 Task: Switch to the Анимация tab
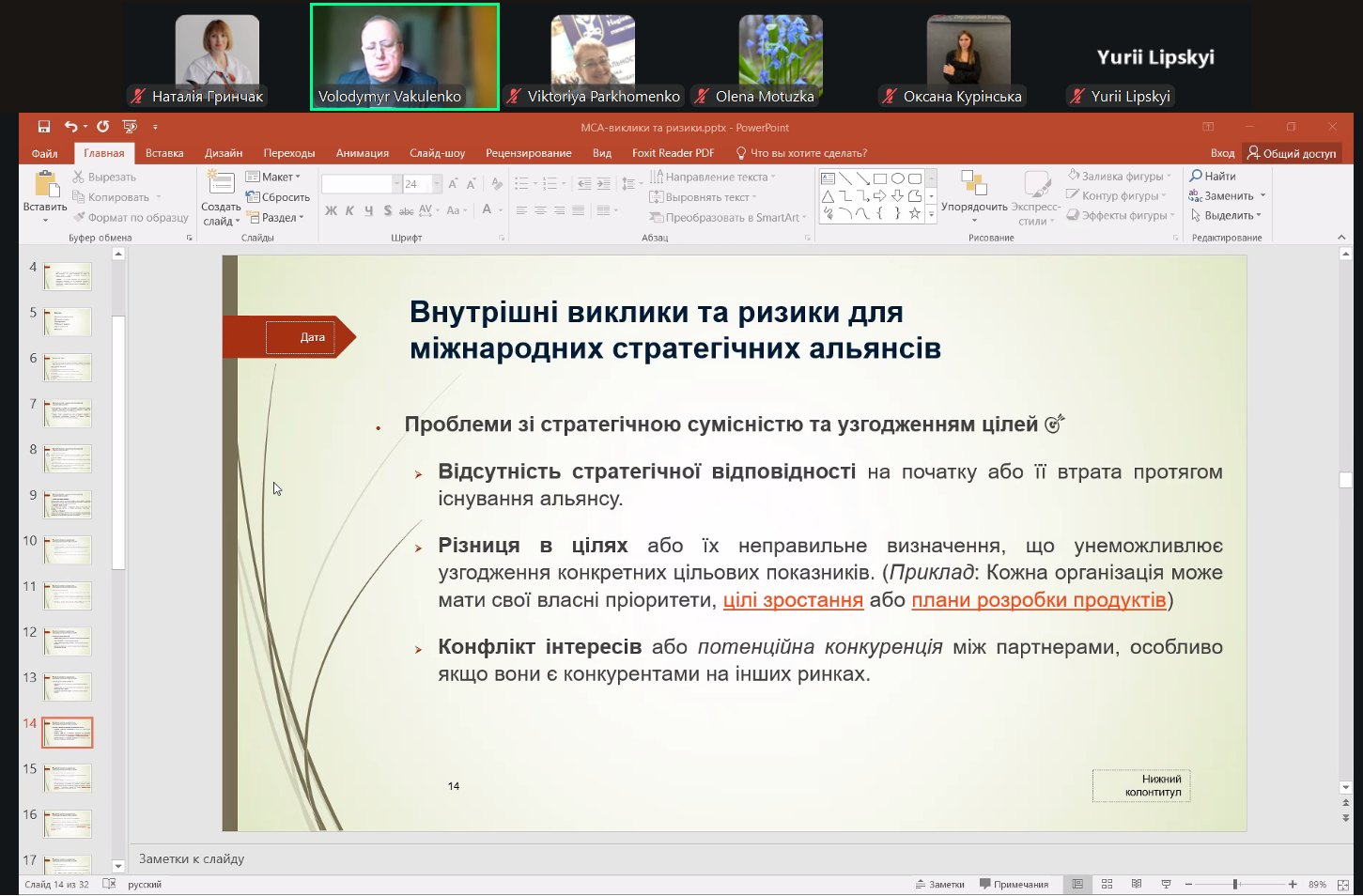tap(363, 153)
